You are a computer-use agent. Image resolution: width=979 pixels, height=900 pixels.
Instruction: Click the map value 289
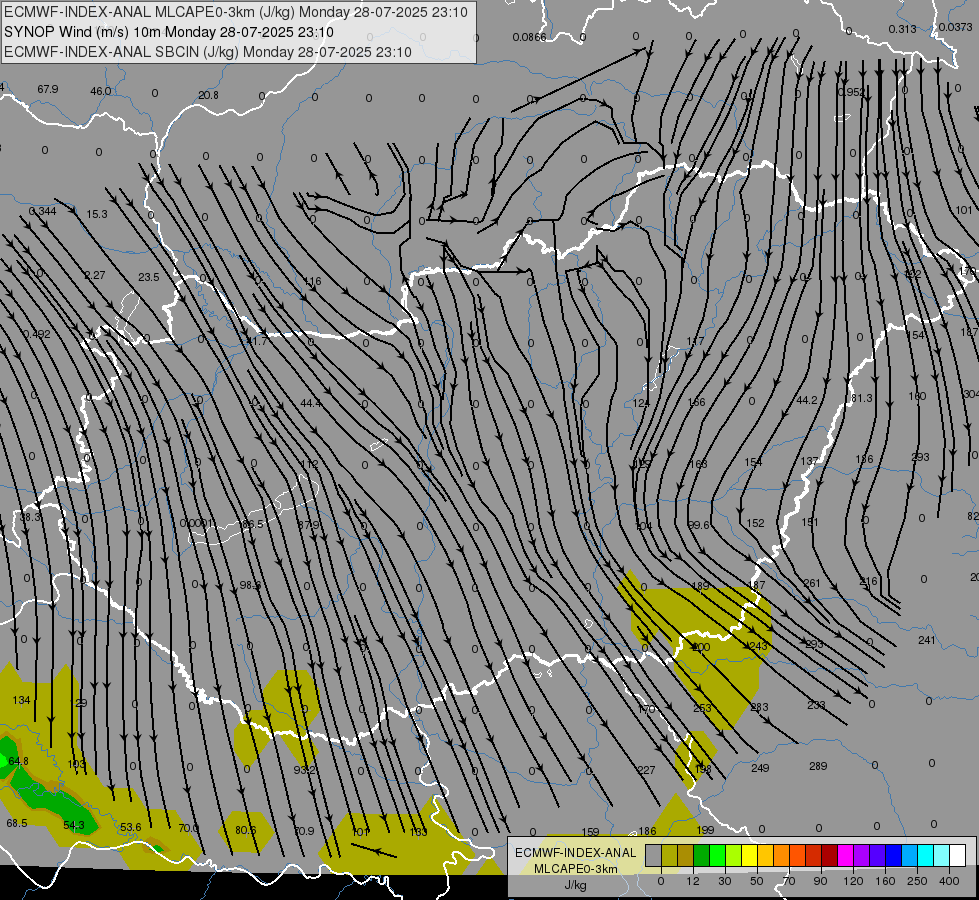point(818,766)
